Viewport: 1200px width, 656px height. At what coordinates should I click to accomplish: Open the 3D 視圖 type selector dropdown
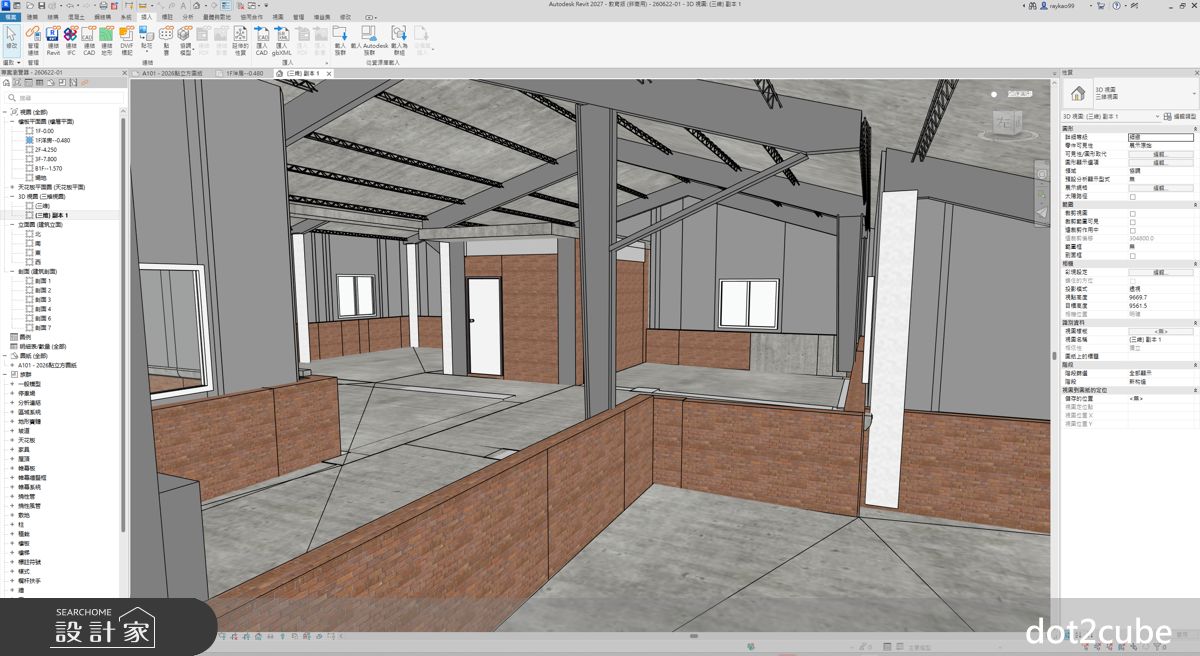pyautogui.click(x=1128, y=93)
